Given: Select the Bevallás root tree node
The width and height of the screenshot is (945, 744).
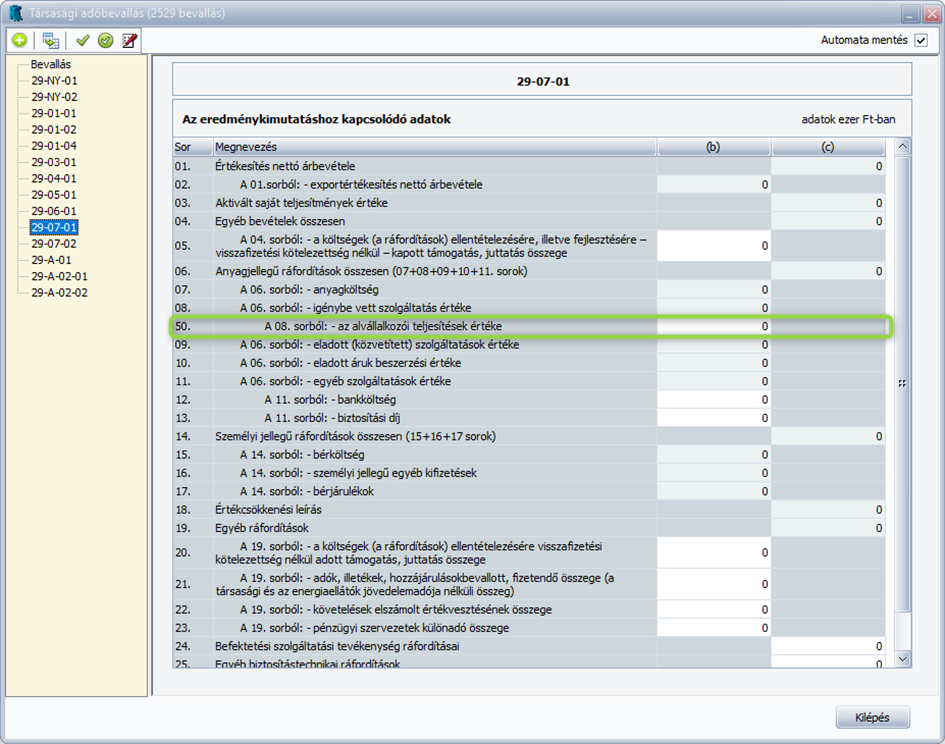Looking at the screenshot, I should pos(51,64).
